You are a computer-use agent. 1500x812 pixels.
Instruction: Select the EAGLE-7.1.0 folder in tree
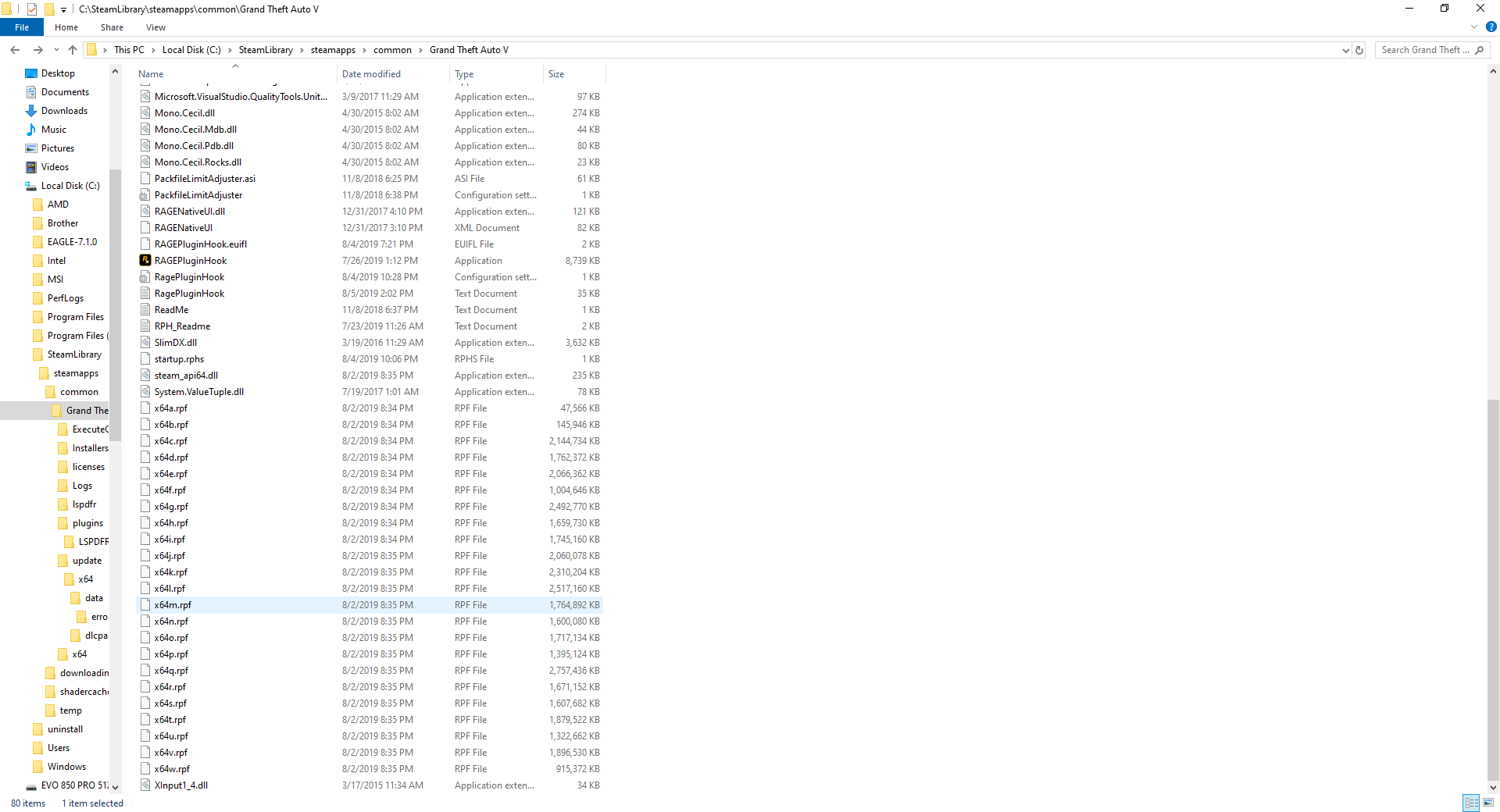[x=72, y=242]
